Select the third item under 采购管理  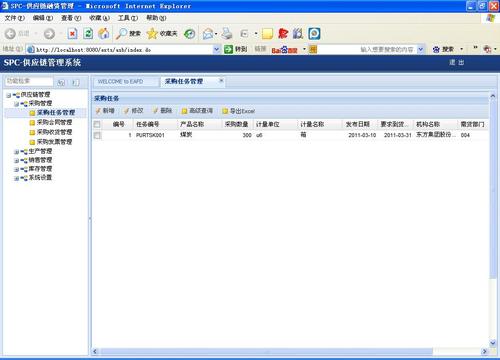[54, 132]
